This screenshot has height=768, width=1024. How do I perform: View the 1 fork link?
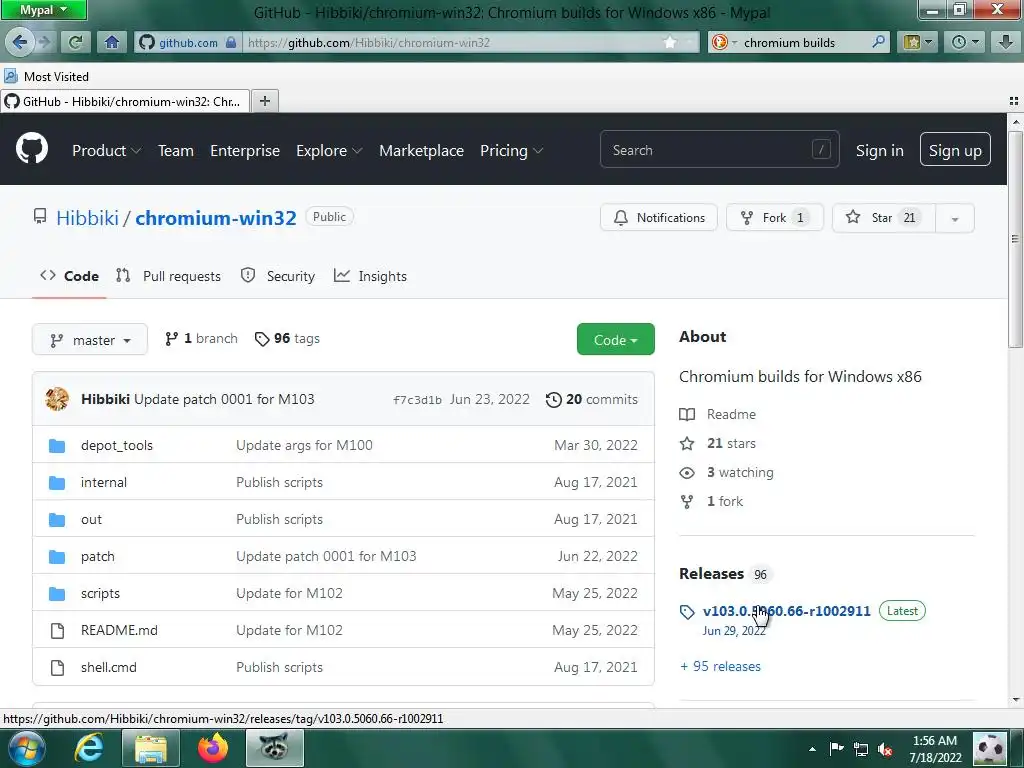click(x=711, y=501)
